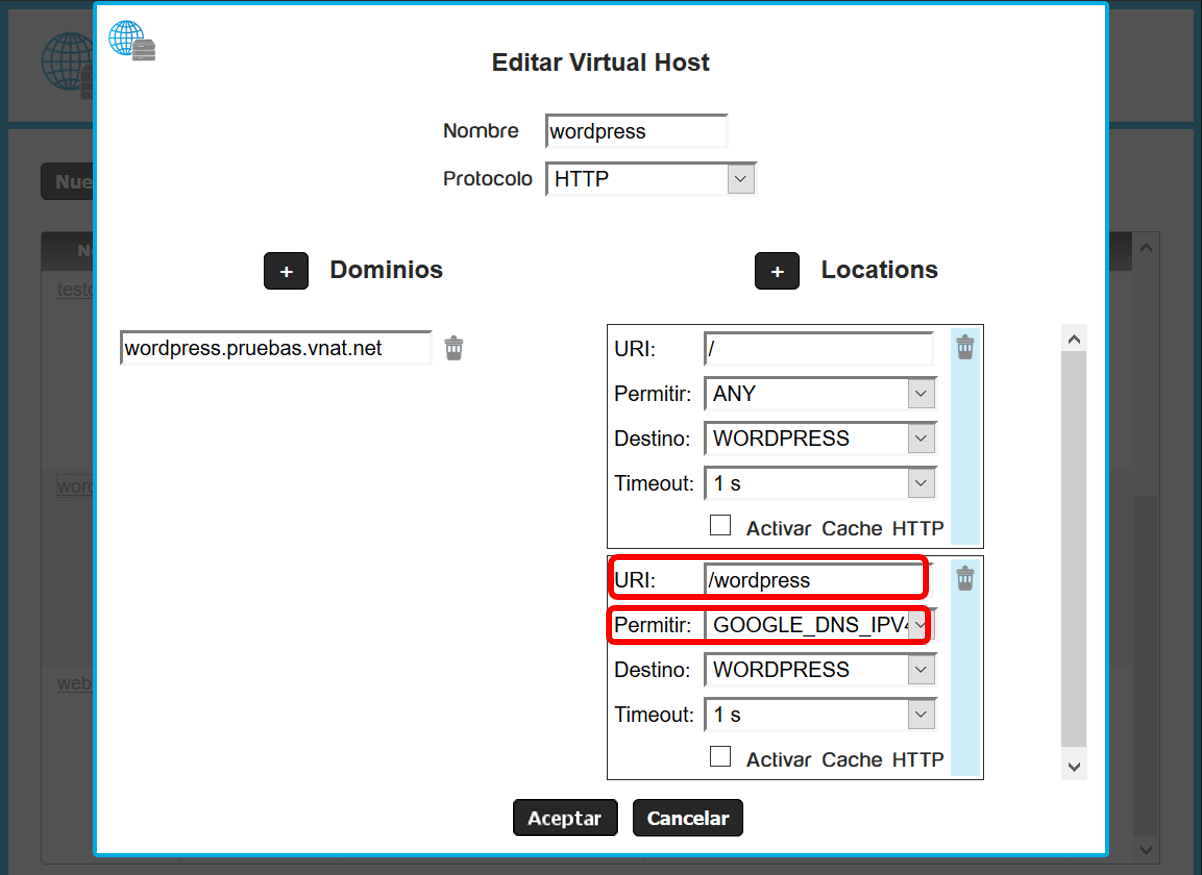The width and height of the screenshot is (1202, 875).
Task: Enable Activar Cache HTTP for the /wordpress location
Action: pos(720,756)
